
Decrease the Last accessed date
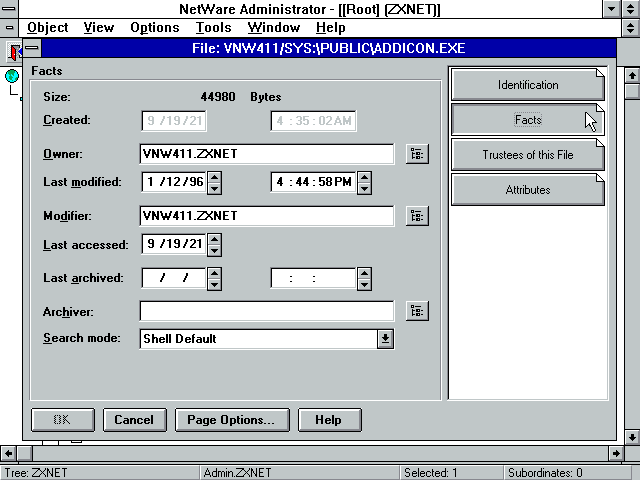(x=214, y=250)
